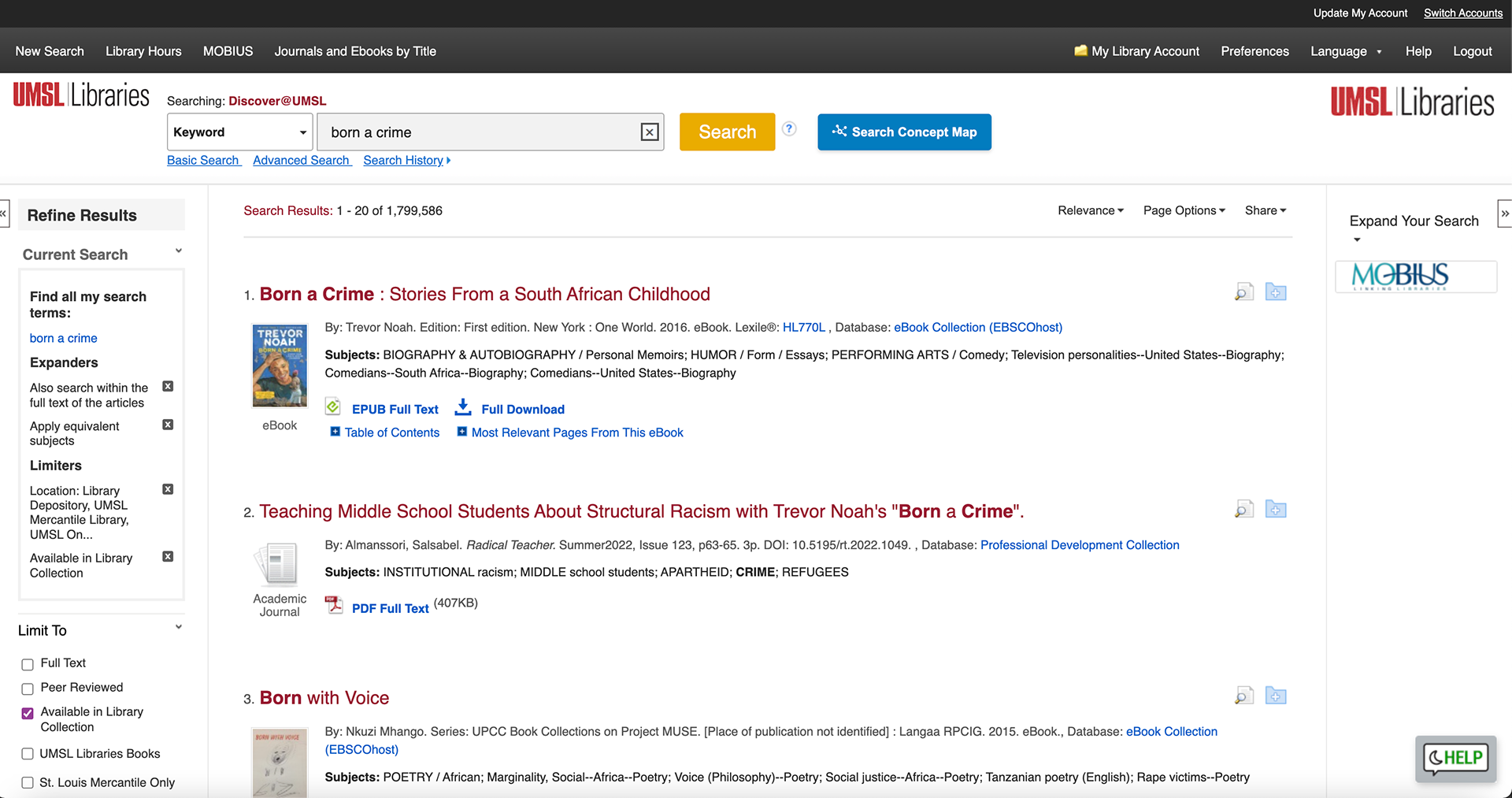Click the UMSL Libraries logo at top right

(1412, 102)
